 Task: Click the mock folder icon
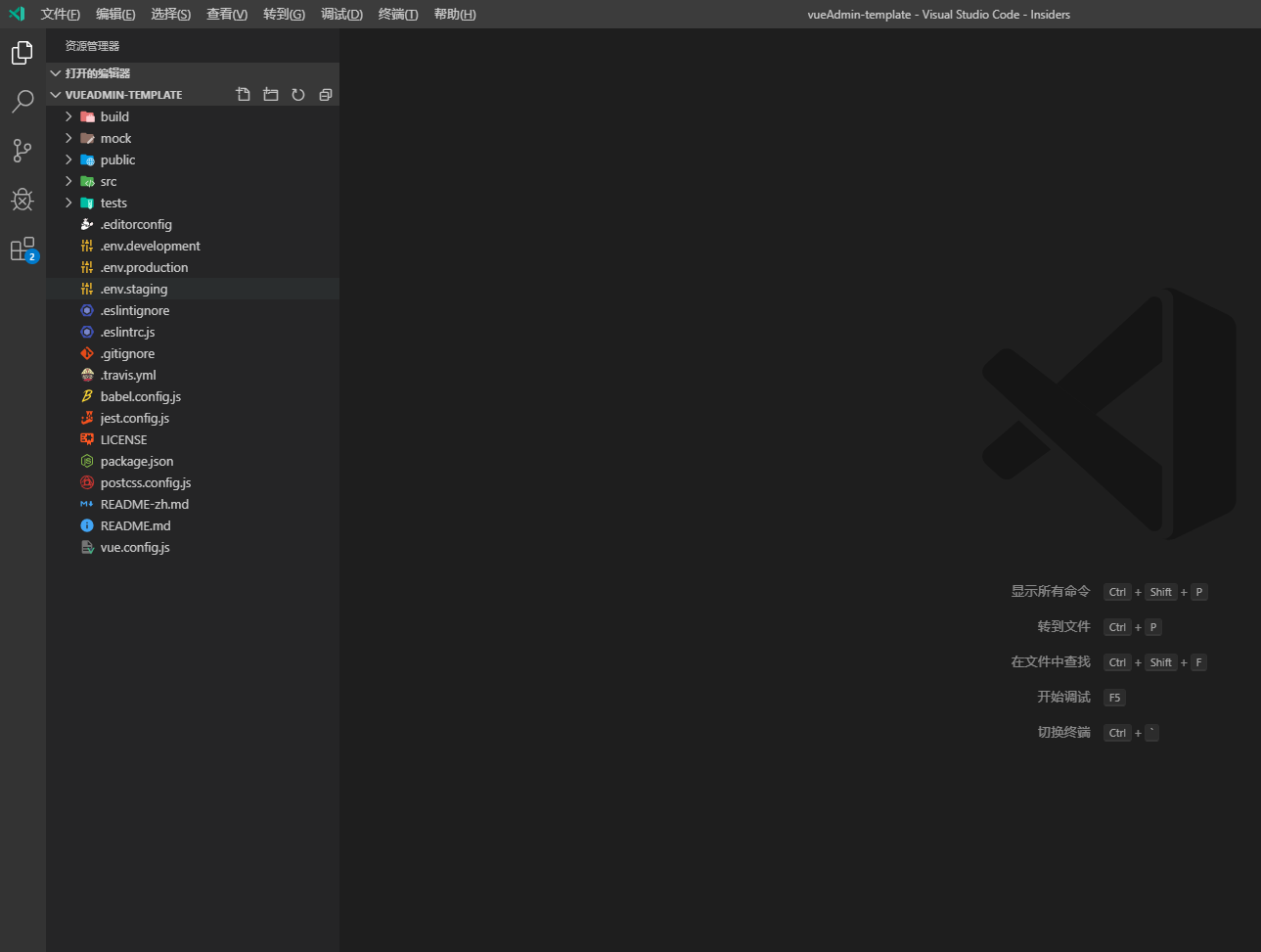[87, 138]
